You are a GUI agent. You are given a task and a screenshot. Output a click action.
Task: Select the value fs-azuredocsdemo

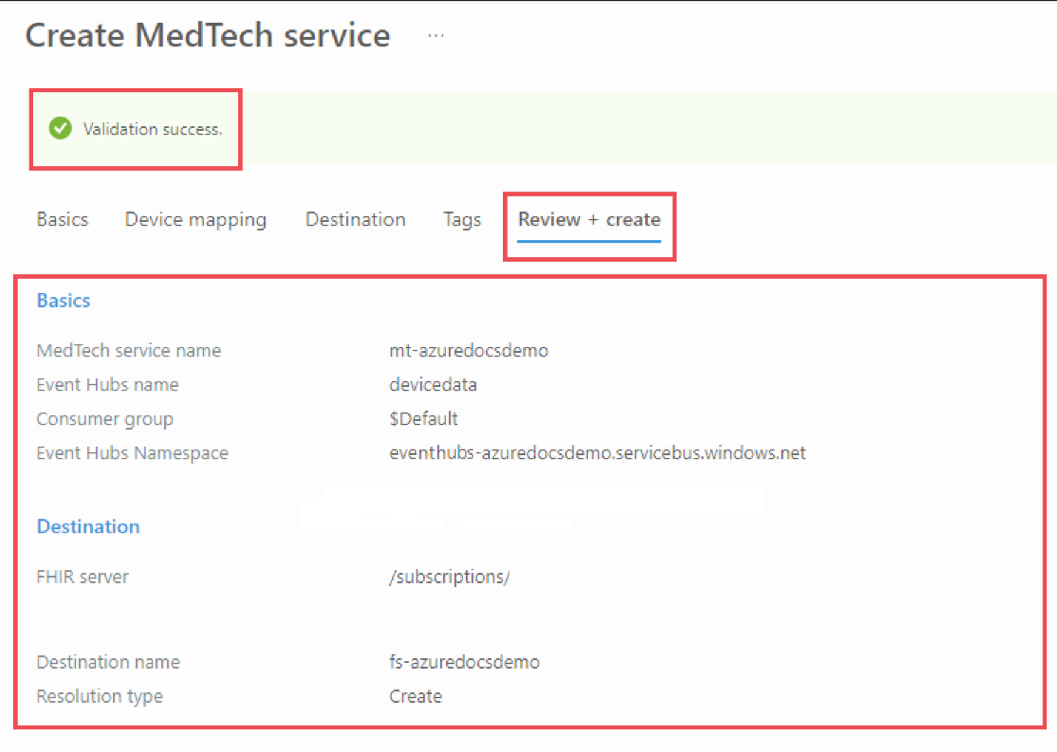pyautogui.click(x=464, y=662)
